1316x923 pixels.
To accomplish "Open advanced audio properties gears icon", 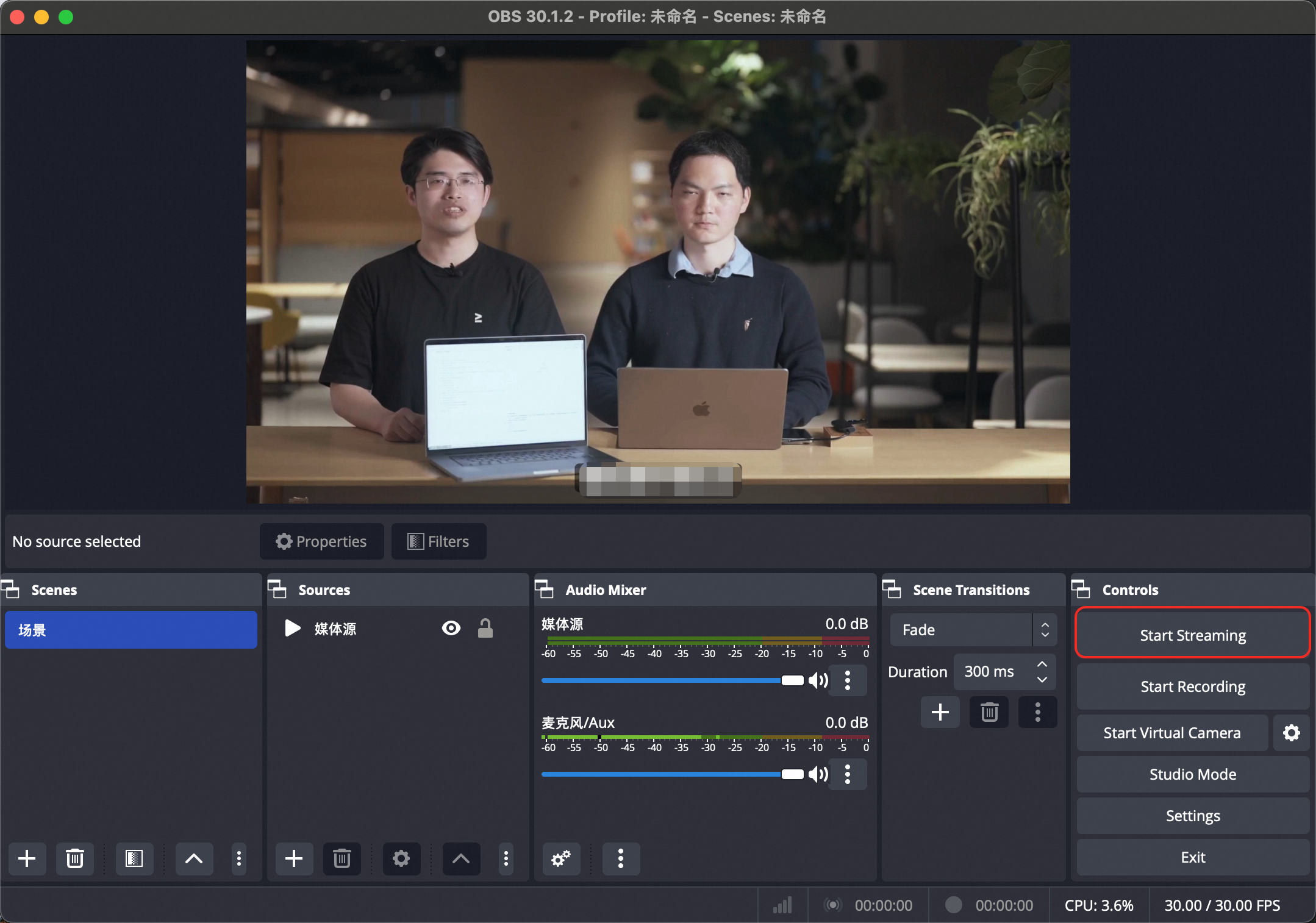I will click(x=561, y=858).
